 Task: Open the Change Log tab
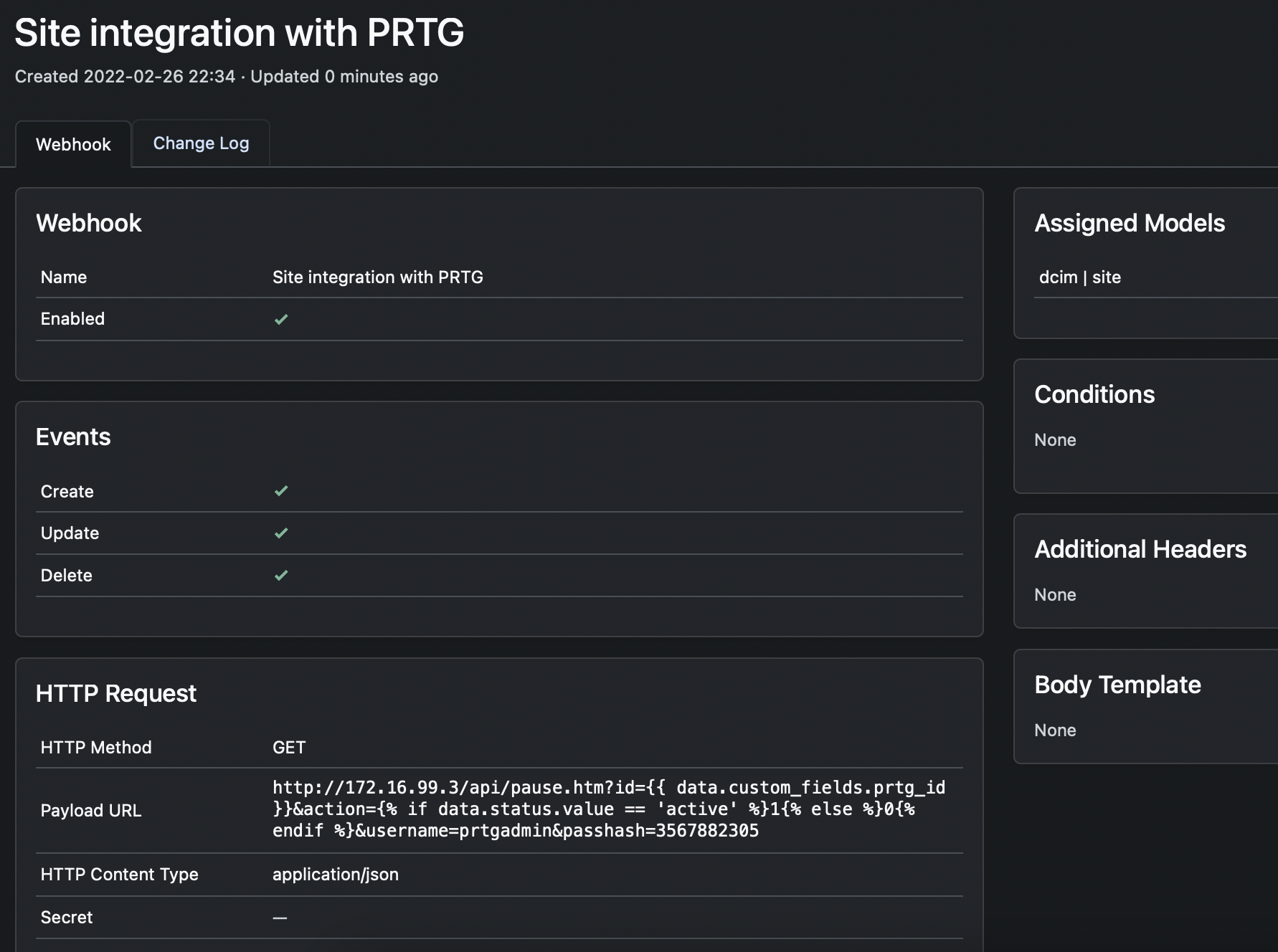coord(201,143)
